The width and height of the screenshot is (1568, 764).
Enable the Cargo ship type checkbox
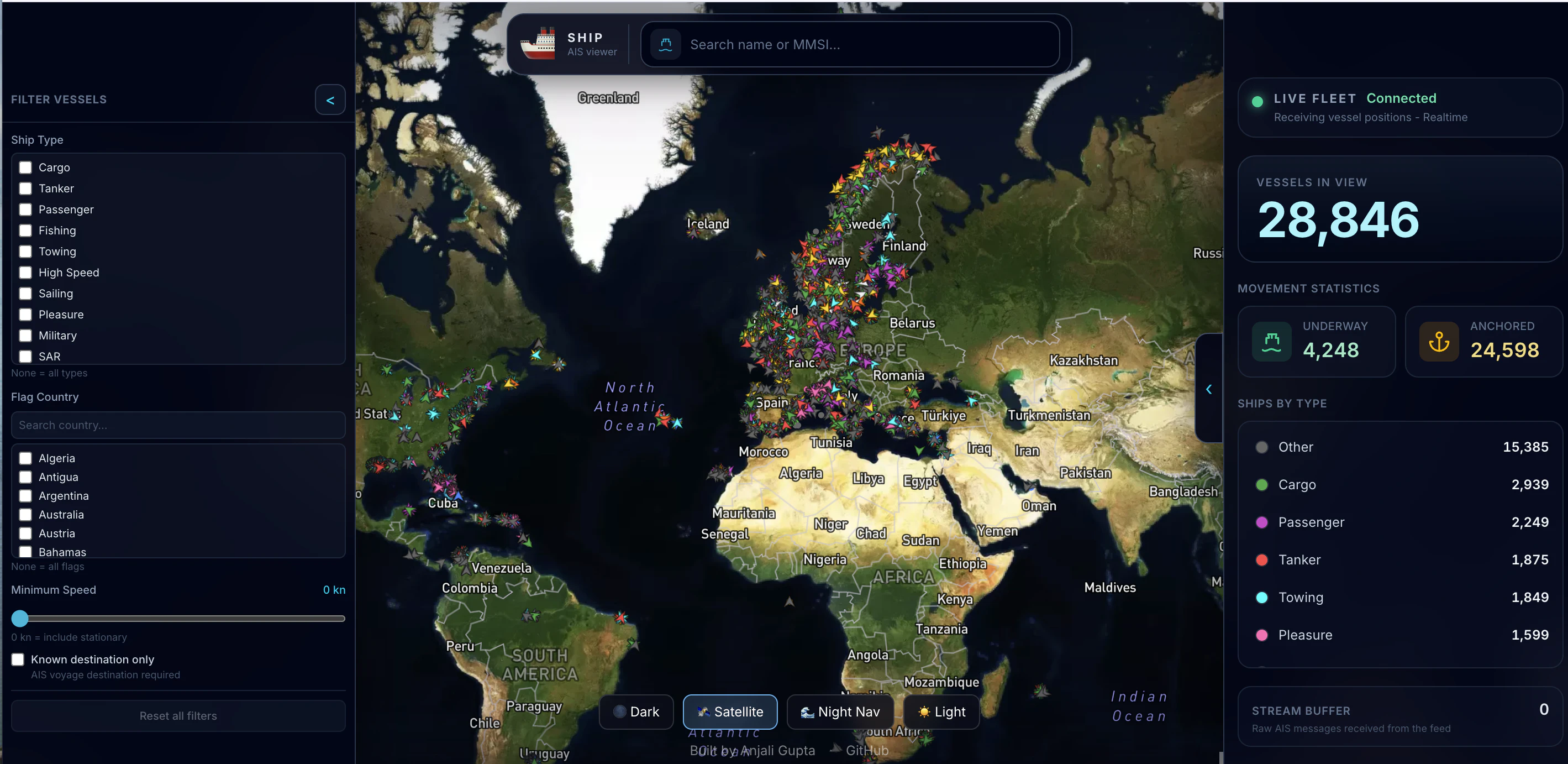click(x=25, y=168)
